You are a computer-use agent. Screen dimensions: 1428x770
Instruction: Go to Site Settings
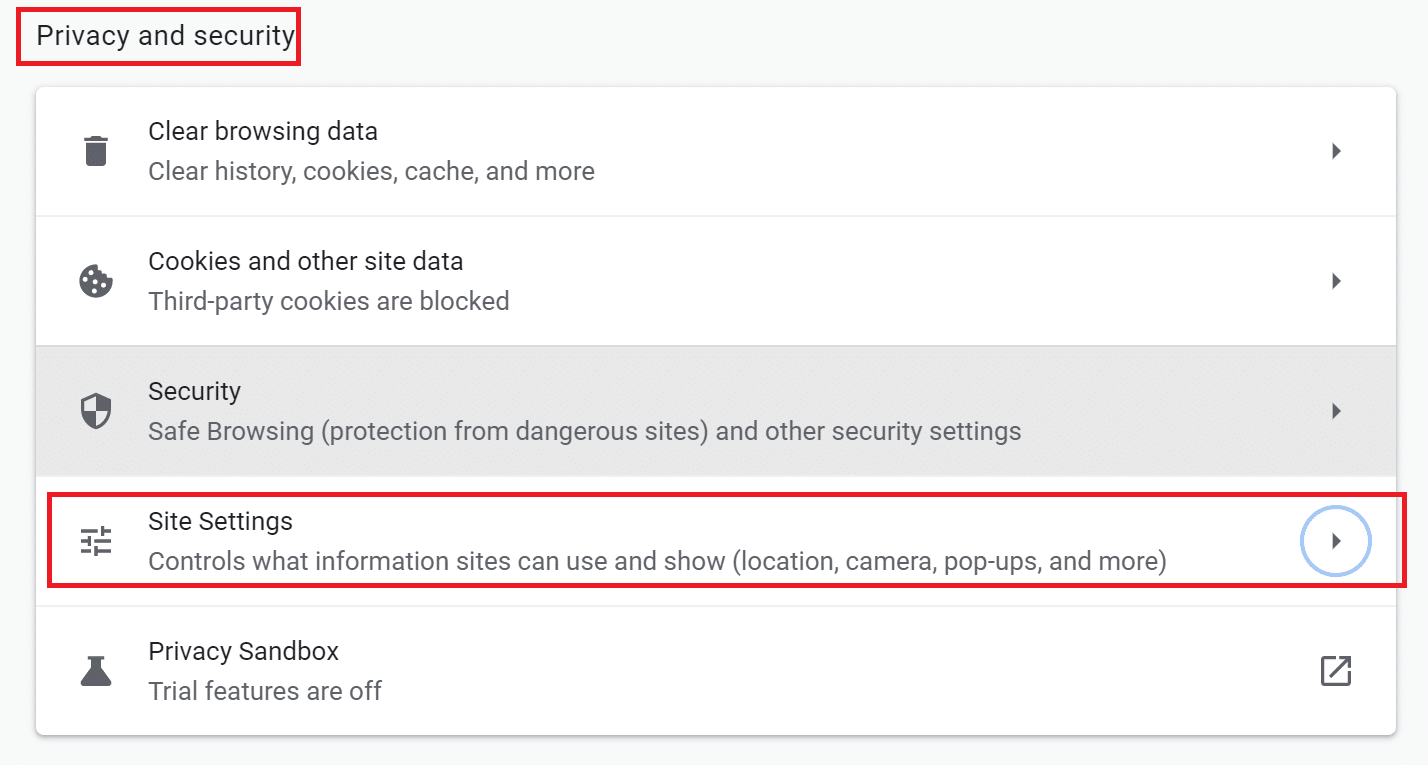220,521
